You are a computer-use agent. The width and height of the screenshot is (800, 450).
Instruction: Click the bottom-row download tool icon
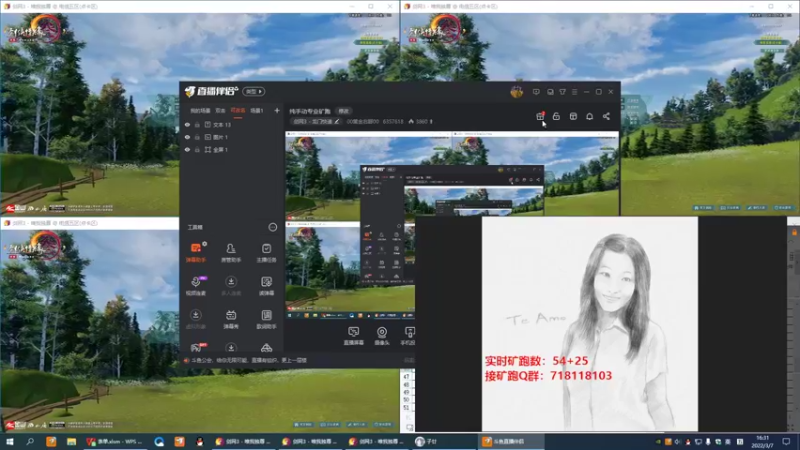click(x=231, y=348)
